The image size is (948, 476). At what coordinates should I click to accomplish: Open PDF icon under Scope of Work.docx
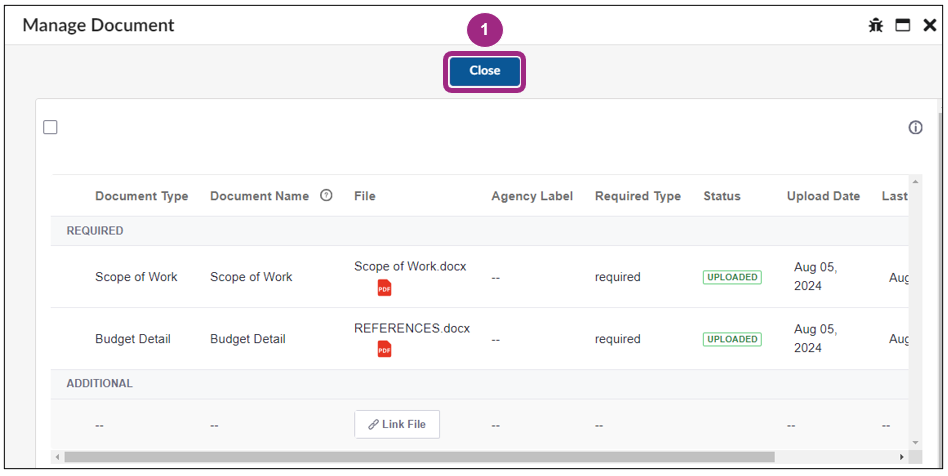pos(384,288)
